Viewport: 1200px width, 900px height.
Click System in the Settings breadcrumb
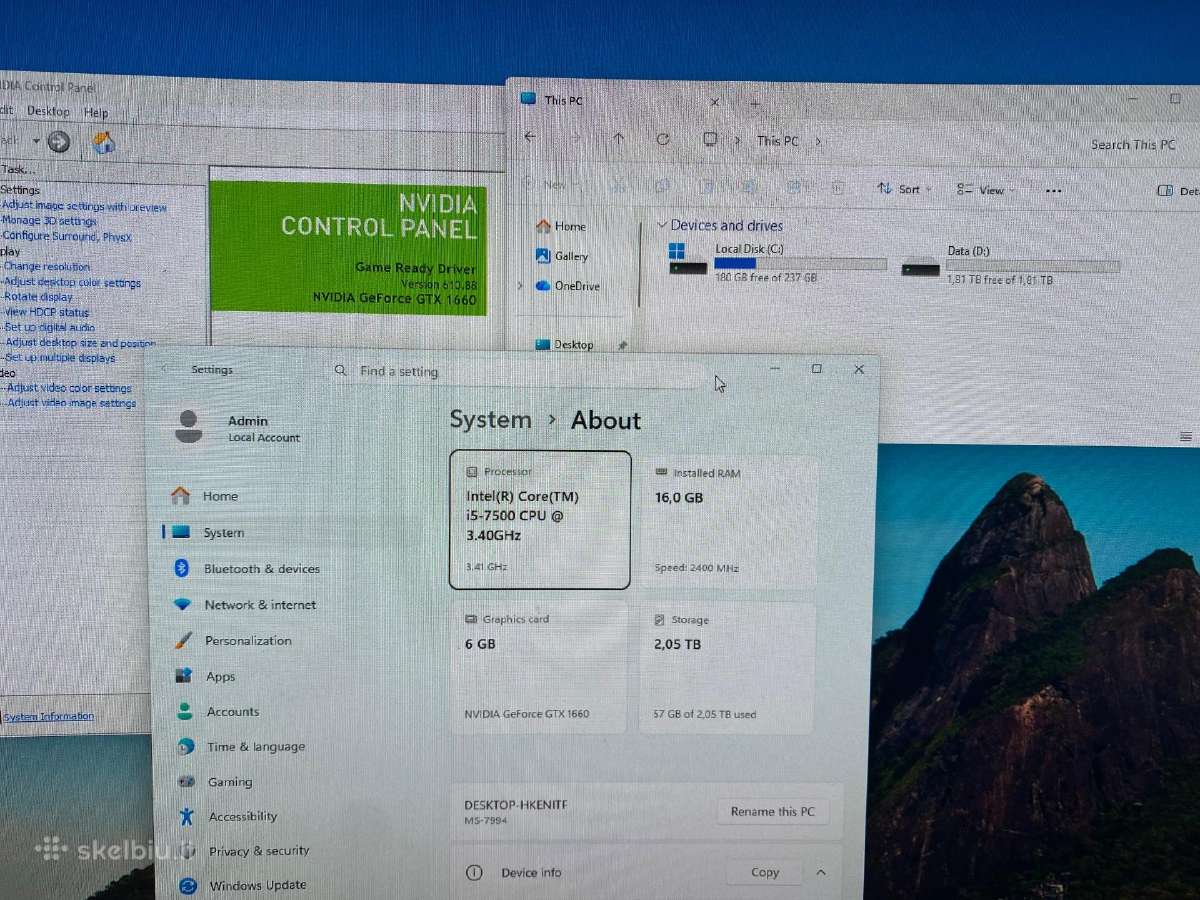tap(490, 420)
